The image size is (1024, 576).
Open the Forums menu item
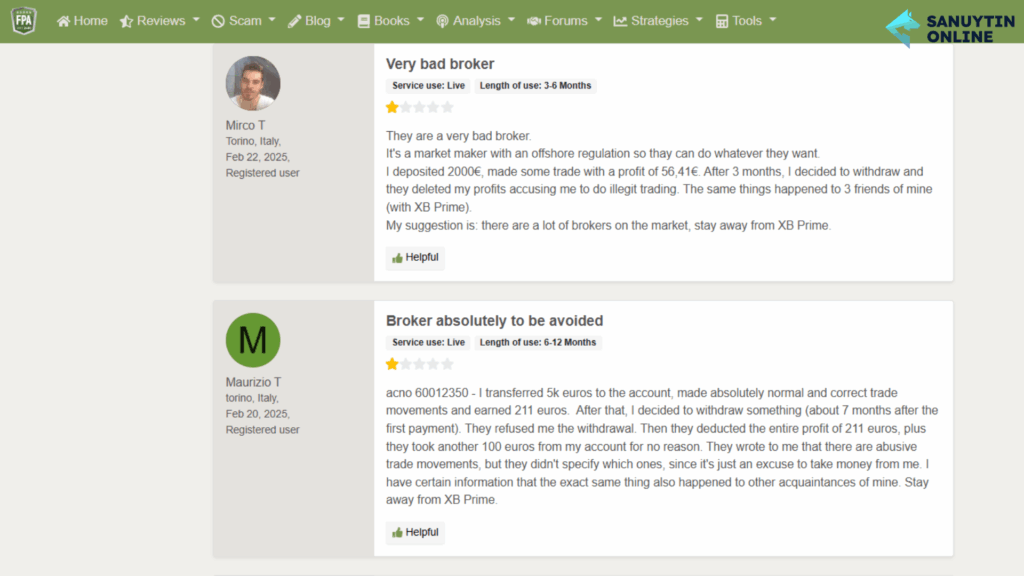564,21
